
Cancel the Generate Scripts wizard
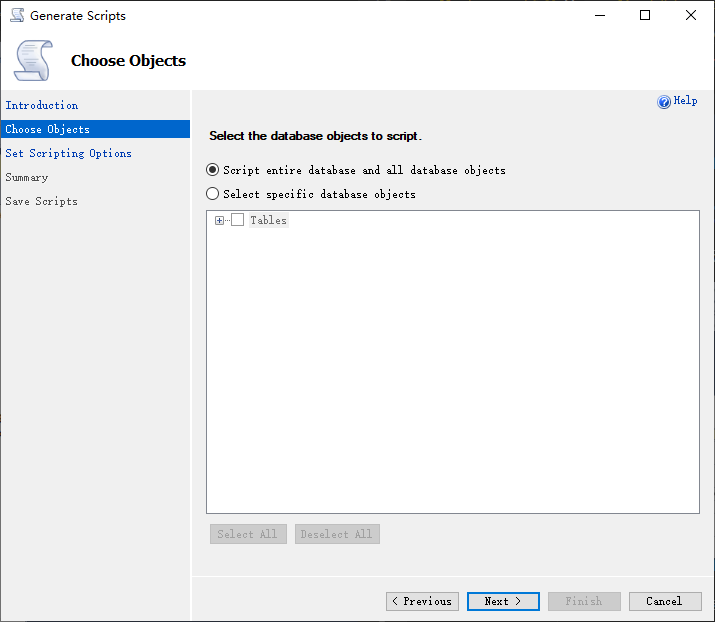[x=664, y=601]
